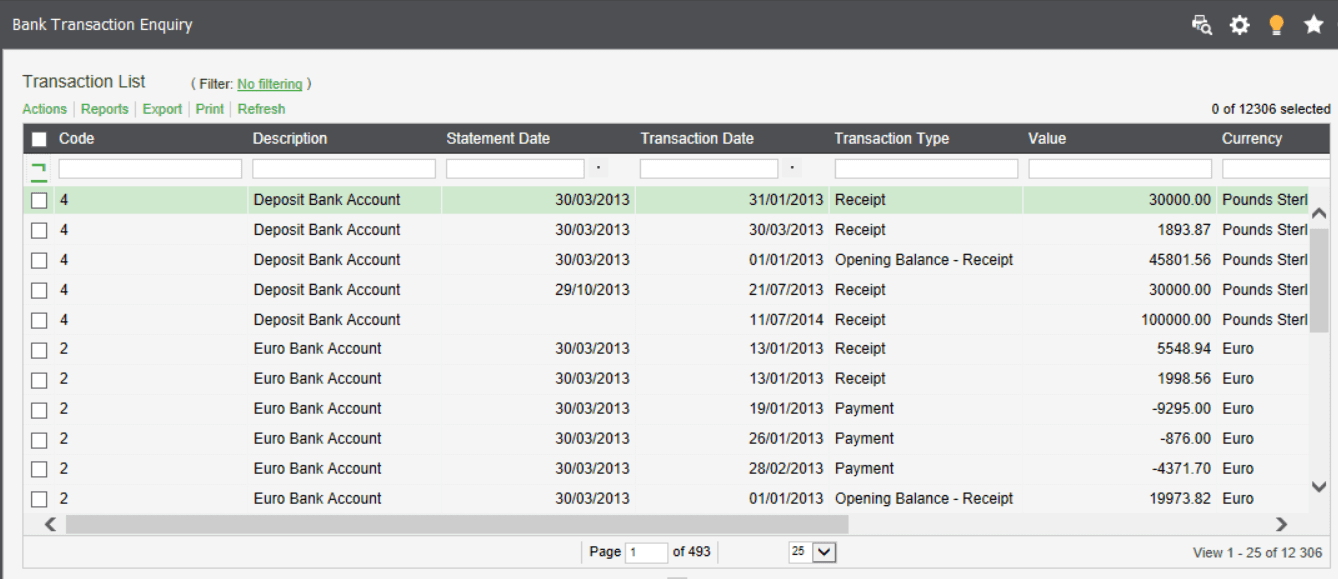The image size is (1338, 579).
Task: Click the Value filter text box
Action: 1120,169
